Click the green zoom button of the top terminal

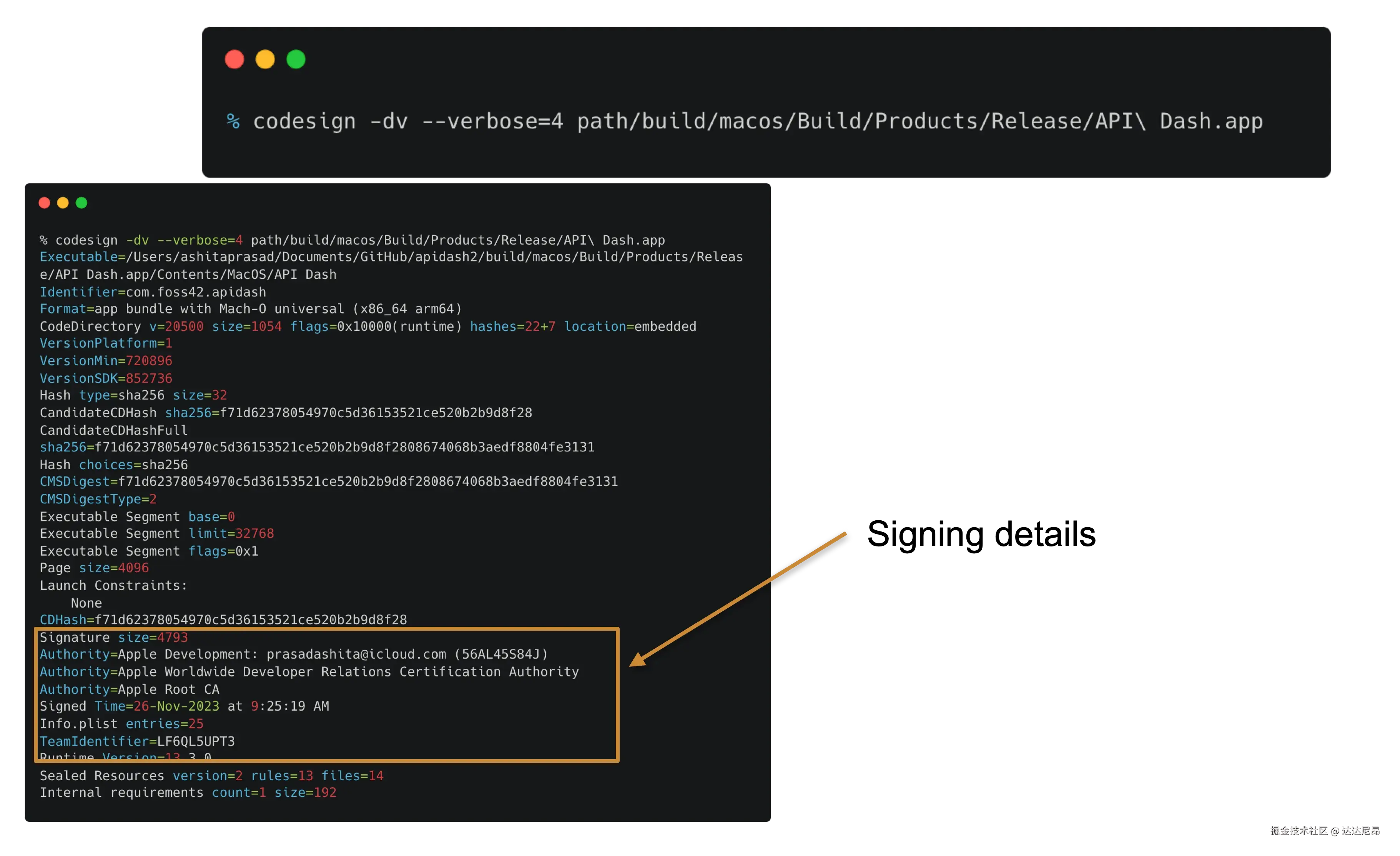click(296, 59)
